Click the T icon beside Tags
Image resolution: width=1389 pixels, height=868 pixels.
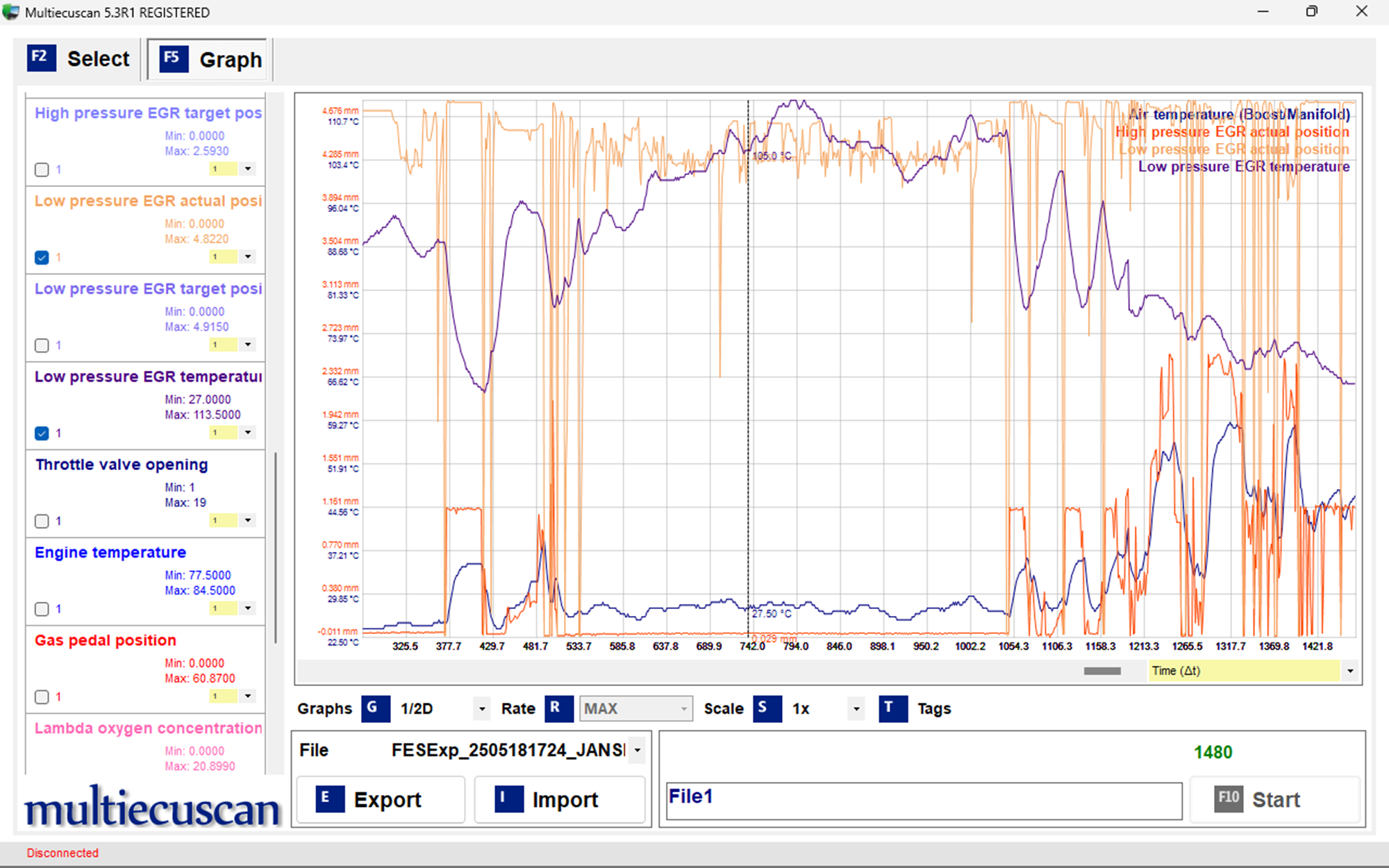click(892, 708)
